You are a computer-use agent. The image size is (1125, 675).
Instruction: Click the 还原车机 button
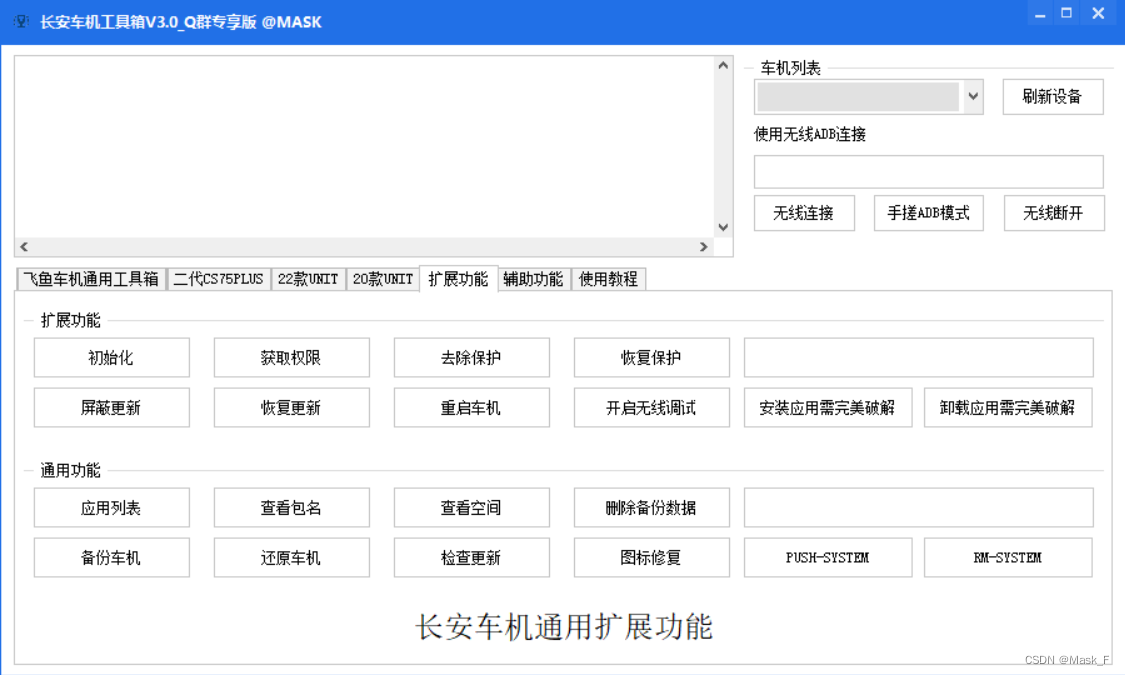291,557
